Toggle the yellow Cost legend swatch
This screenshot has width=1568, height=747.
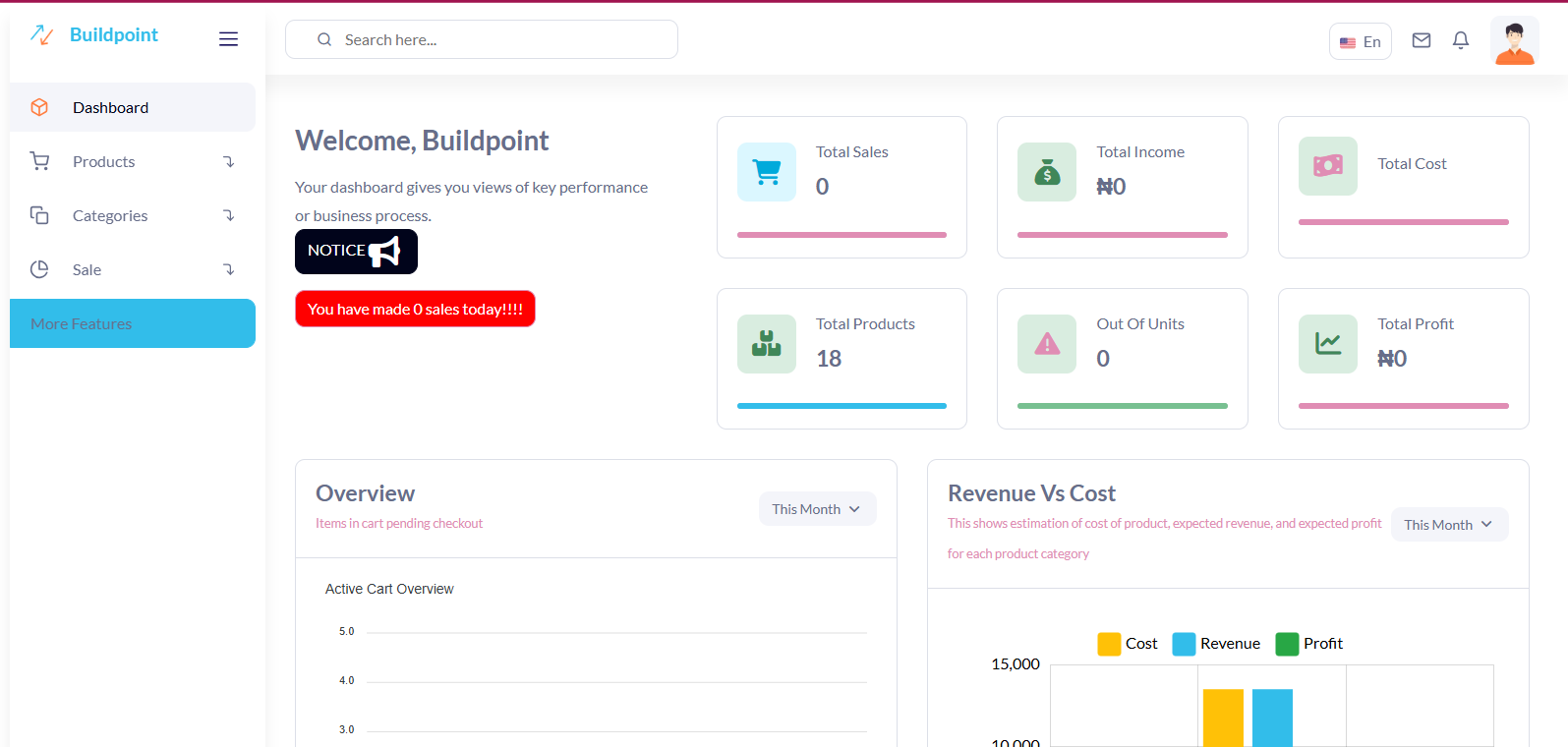click(1109, 644)
